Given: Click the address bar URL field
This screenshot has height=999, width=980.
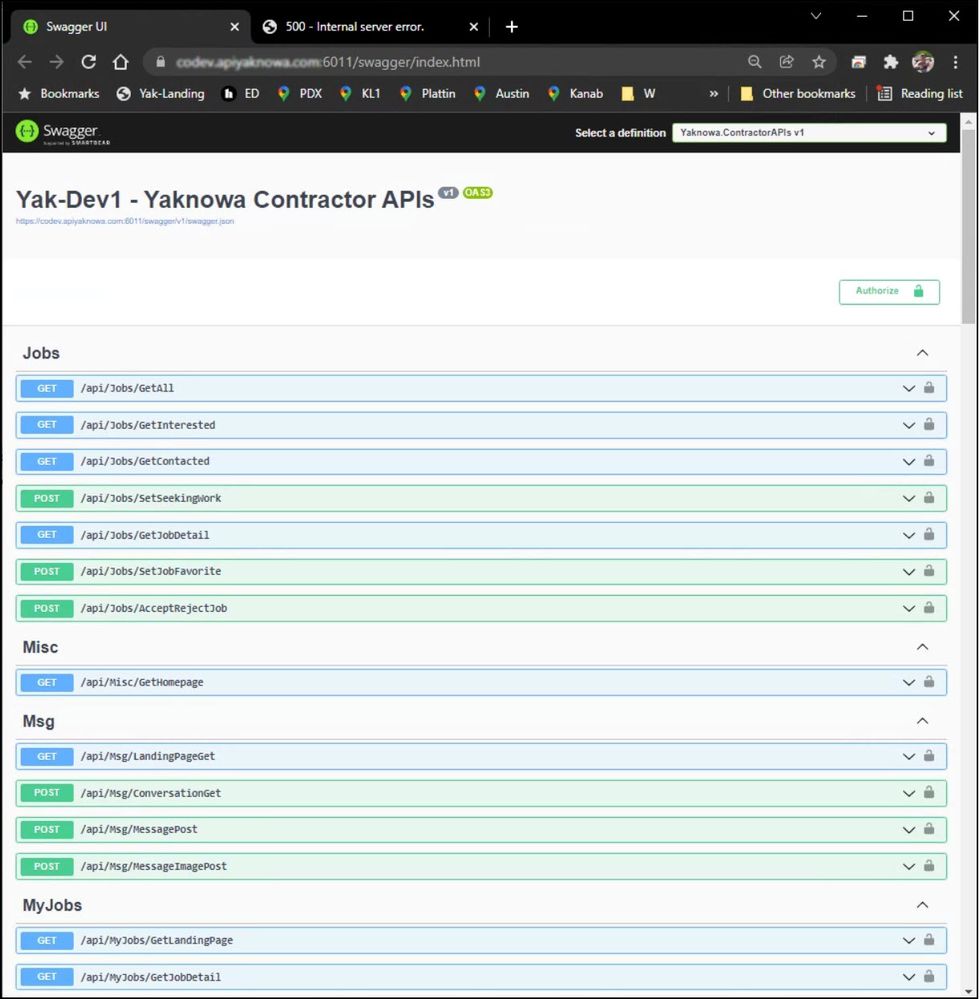Looking at the screenshot, I should coord(450,62).
